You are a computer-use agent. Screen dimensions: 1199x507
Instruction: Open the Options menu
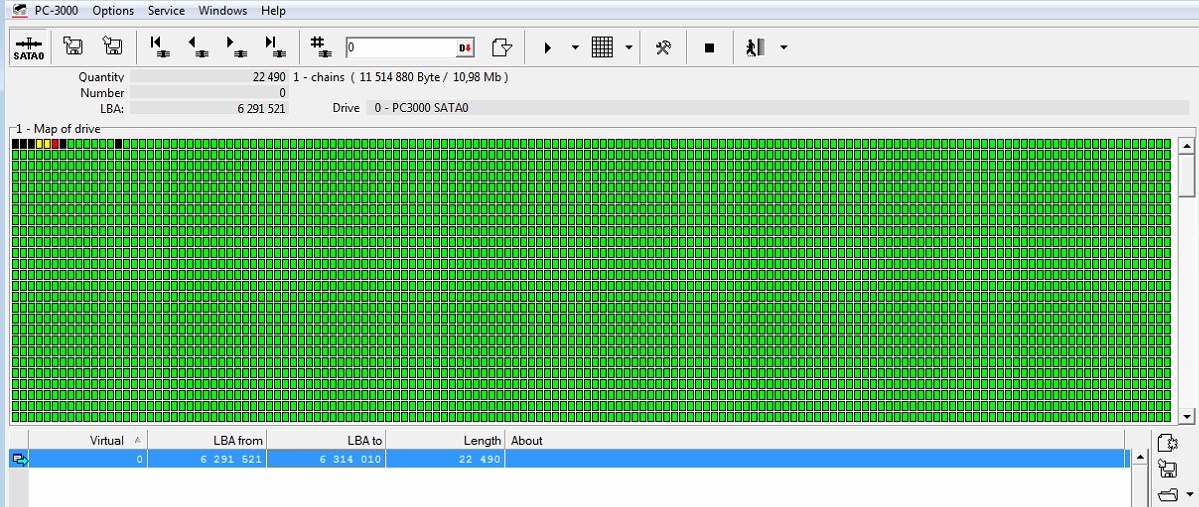click(113, 11)
